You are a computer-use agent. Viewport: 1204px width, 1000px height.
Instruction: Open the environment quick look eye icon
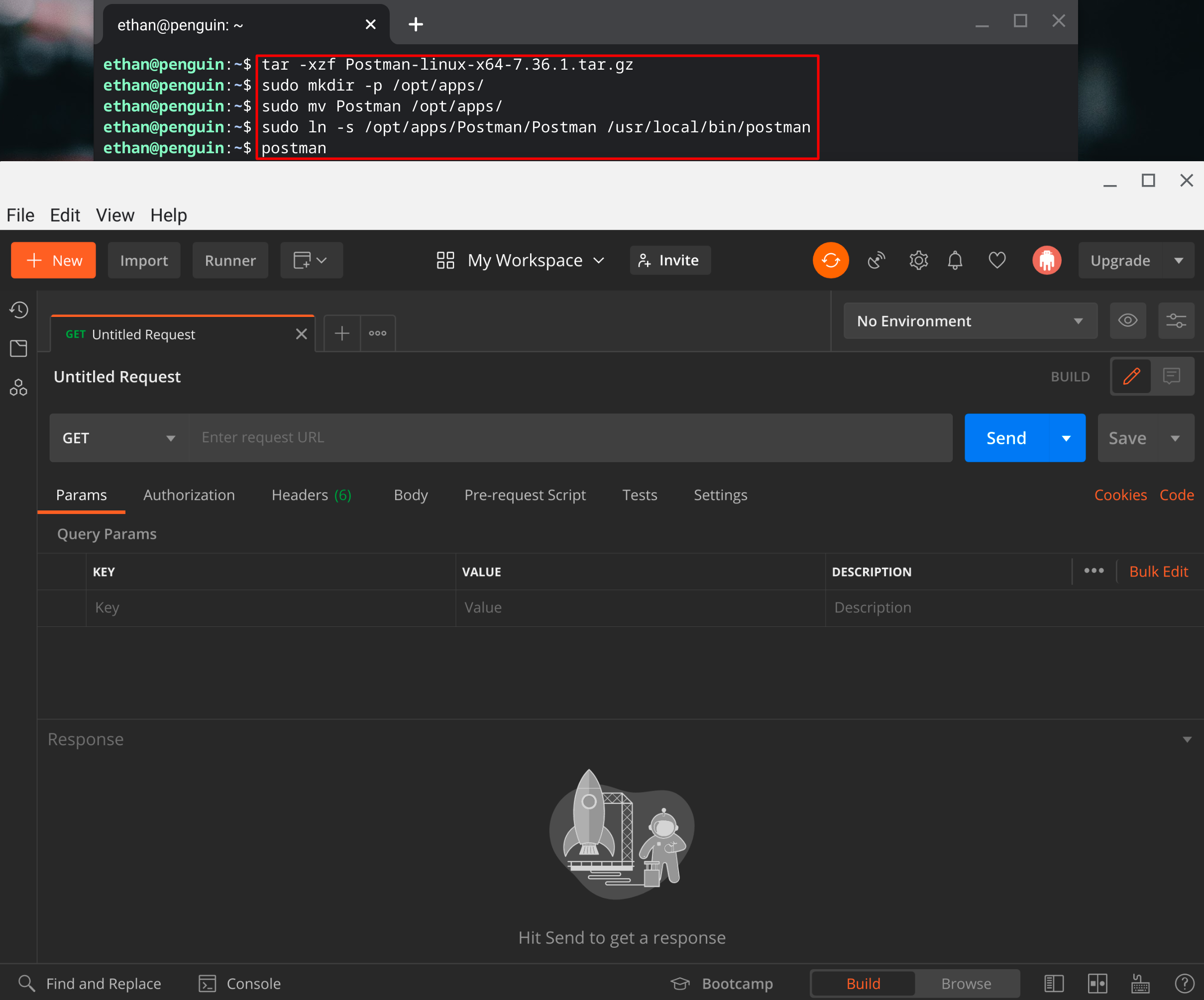pyautogui.click(x=1128, y=320)
